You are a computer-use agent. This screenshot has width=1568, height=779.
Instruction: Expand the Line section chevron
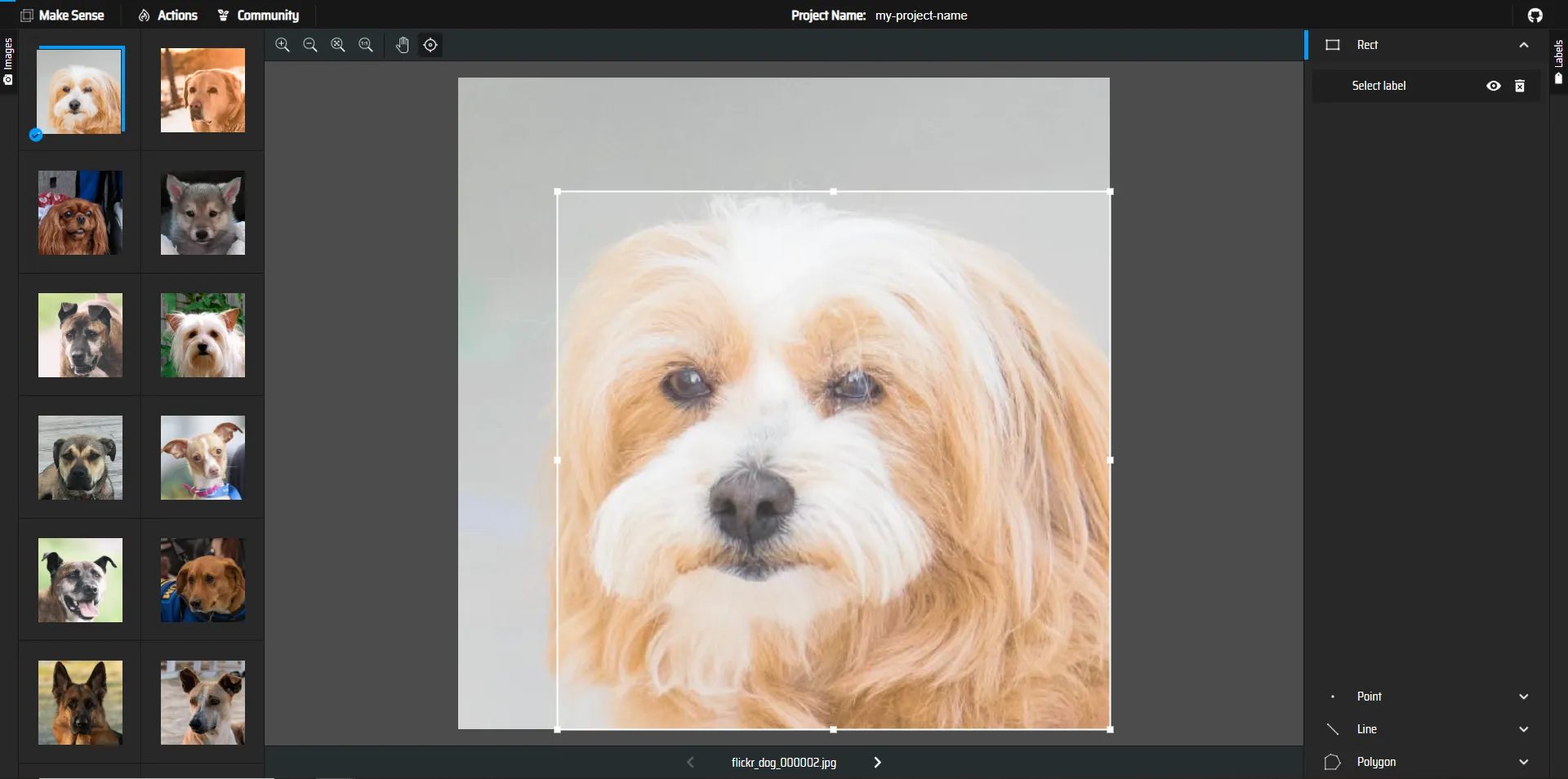1524,729
